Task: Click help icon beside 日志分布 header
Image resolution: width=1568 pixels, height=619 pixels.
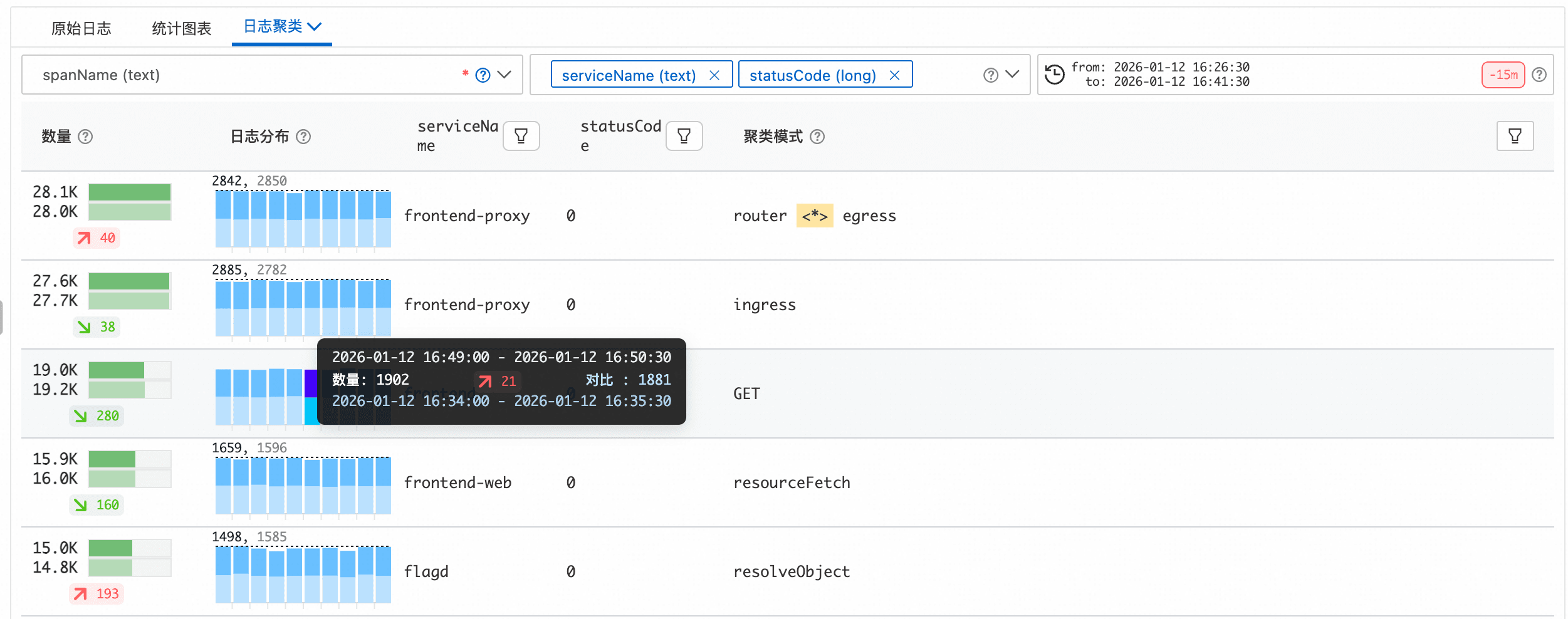Action: pos(303,137)
